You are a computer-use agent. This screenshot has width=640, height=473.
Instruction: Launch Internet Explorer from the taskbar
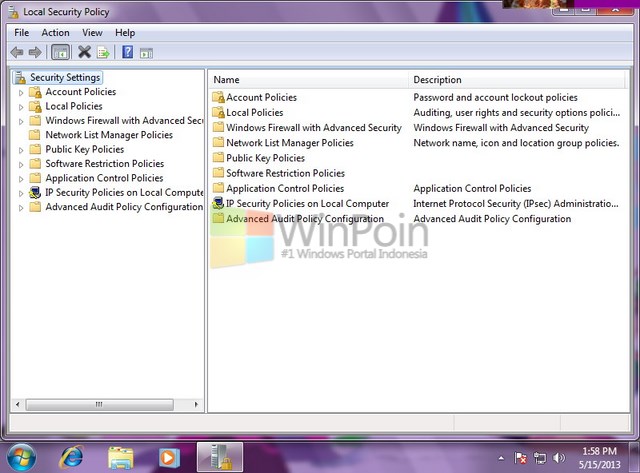(x=72, y=457)
